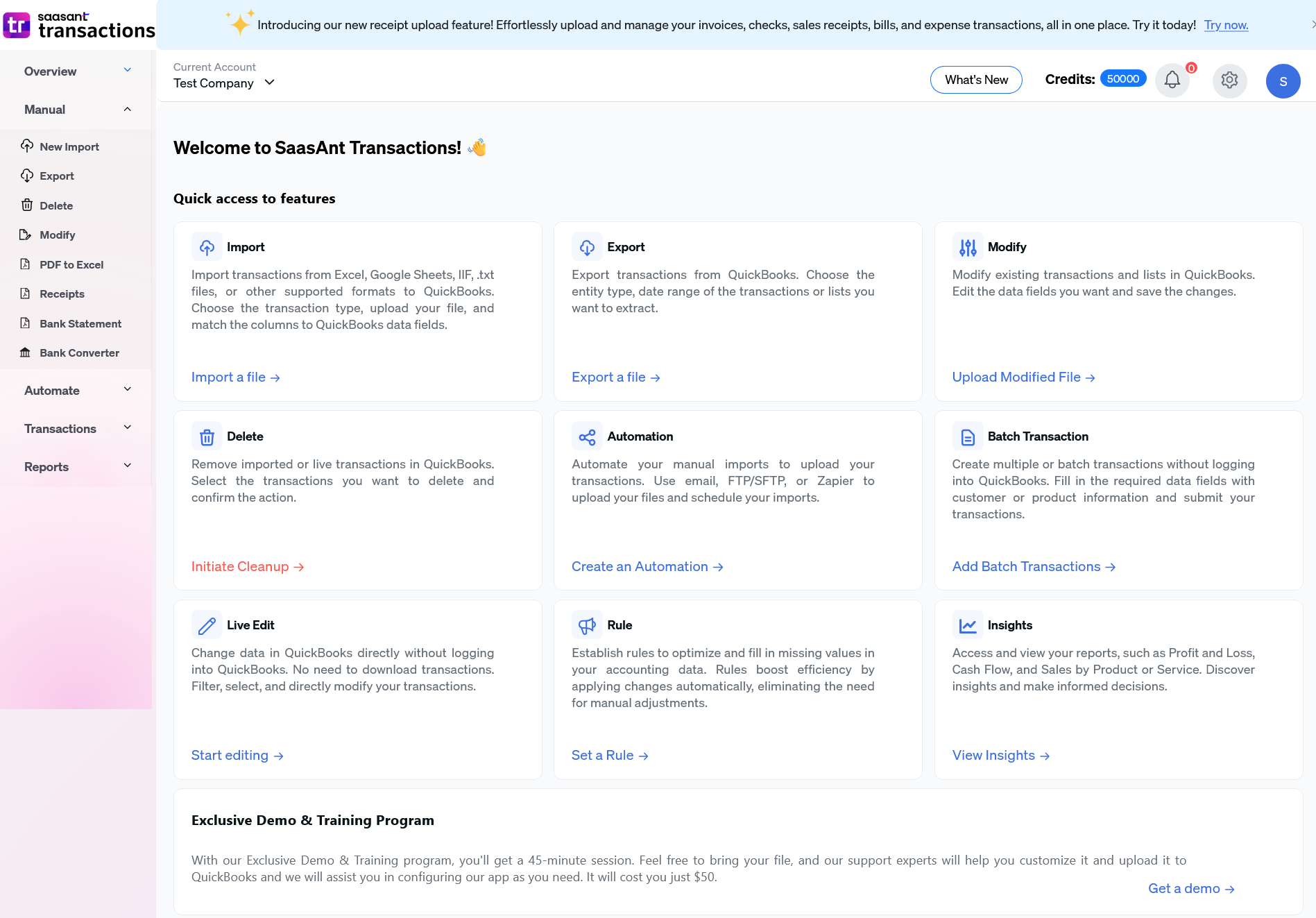Click the Get a demo link
1316x918 pixels.
(x=1192, y=888)
